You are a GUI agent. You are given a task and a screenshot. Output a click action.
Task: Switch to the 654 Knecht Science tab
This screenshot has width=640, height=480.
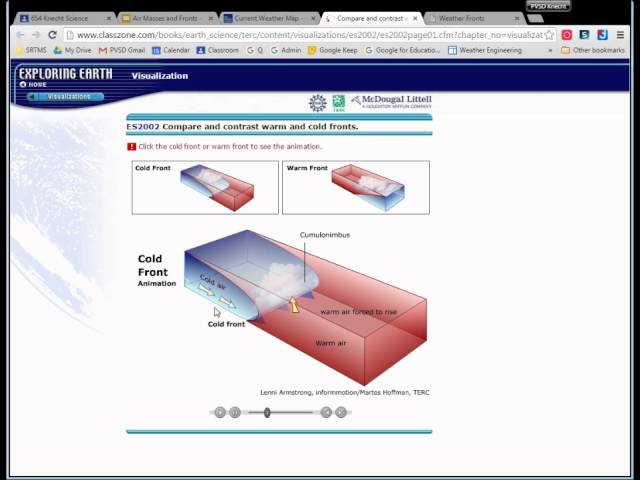pos(64,18)
